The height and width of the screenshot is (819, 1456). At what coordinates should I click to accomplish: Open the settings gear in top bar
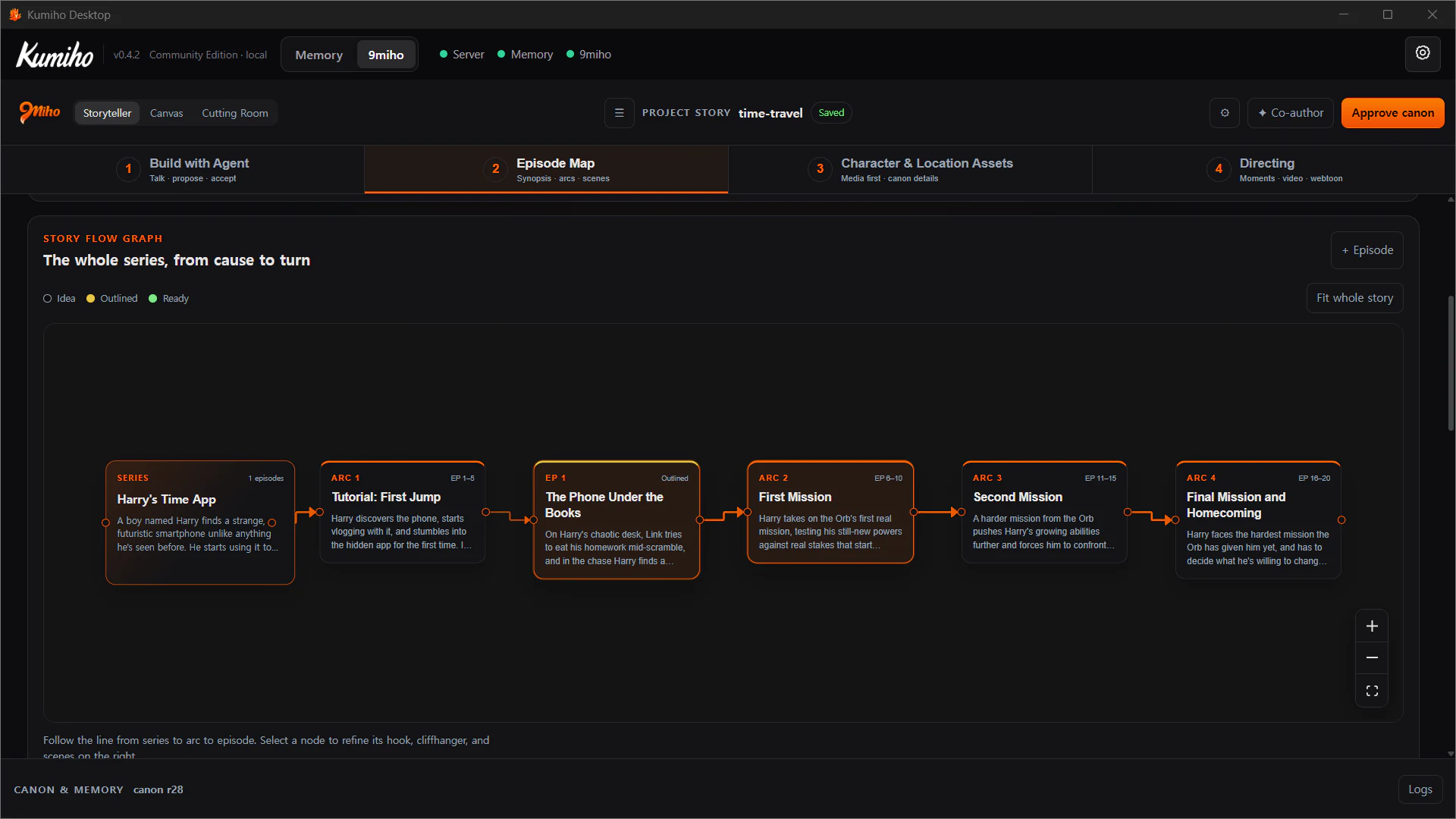[1423, 54]
